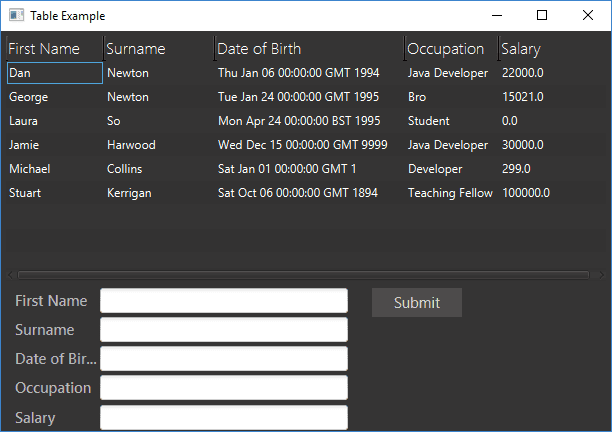
Task: Focus the Salary input field
Action: (x=223, y=417)
